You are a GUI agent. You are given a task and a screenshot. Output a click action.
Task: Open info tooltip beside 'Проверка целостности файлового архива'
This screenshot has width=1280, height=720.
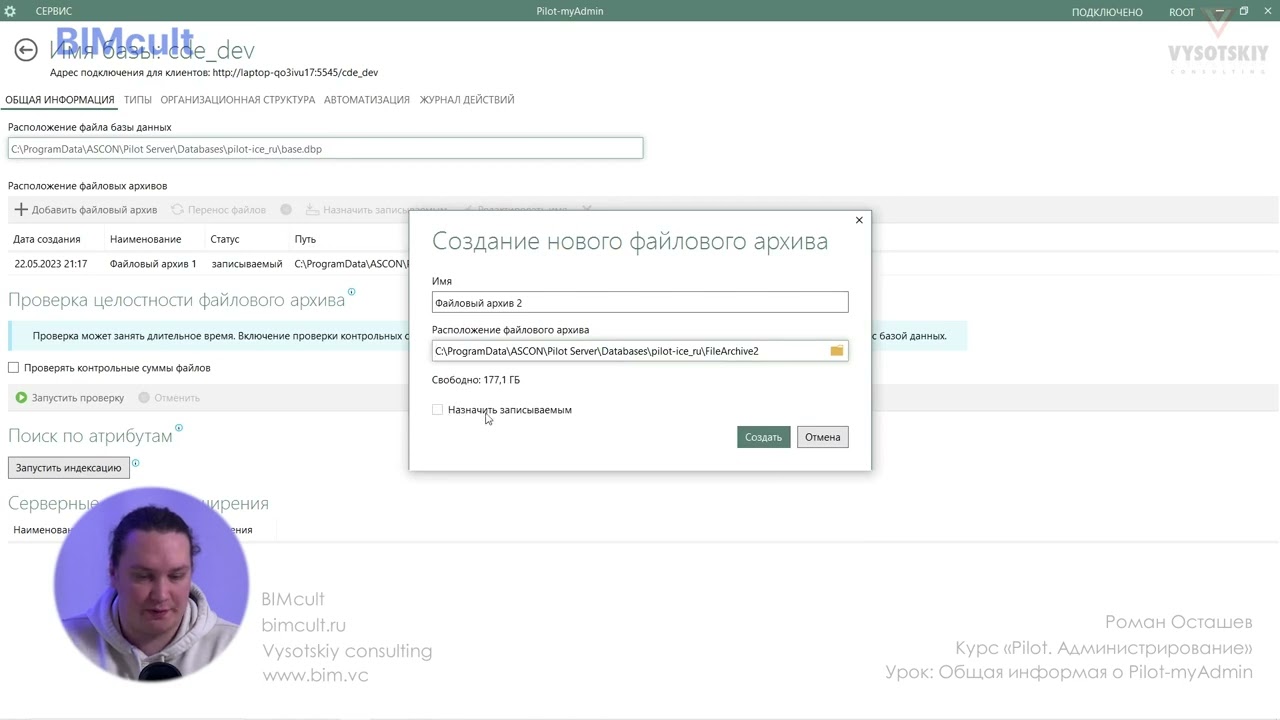[351, 294]
